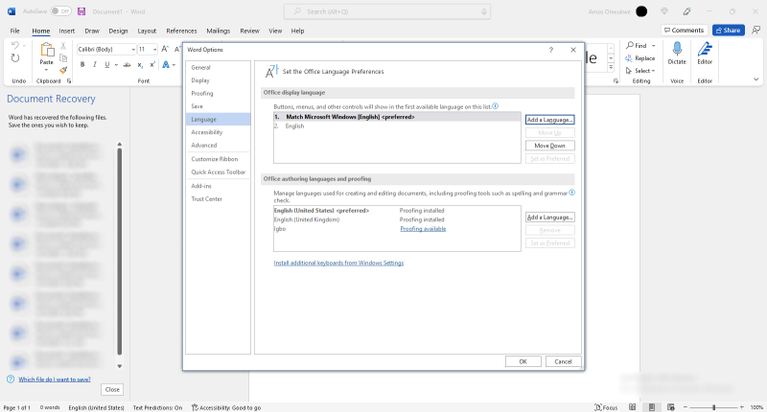
Task: Open the Editor pen icon
Action: 705,49
